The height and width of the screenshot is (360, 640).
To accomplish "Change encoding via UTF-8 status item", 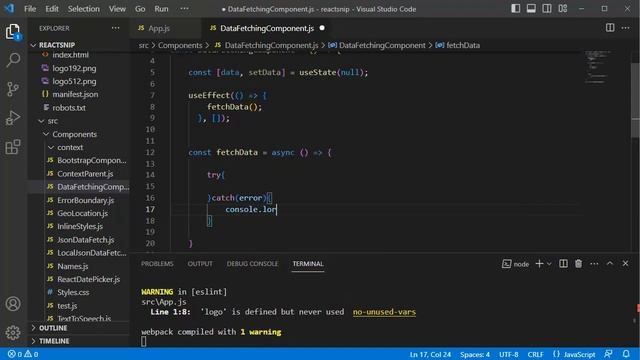I will point(509,354).
